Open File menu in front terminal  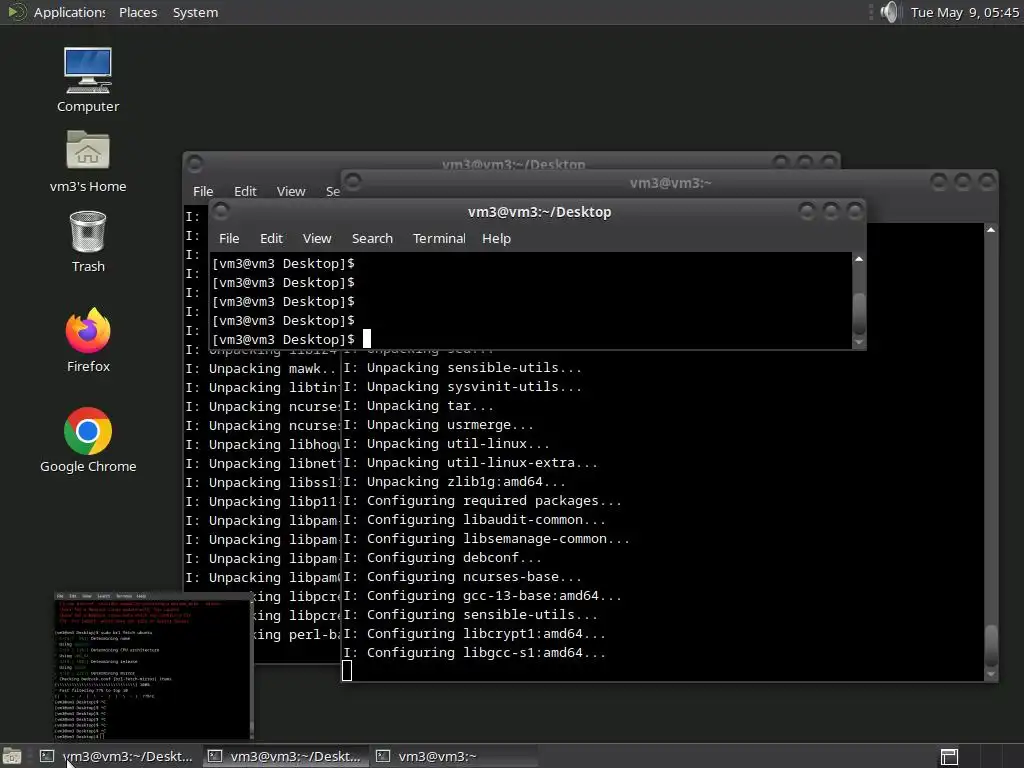(x=229, y=238)
